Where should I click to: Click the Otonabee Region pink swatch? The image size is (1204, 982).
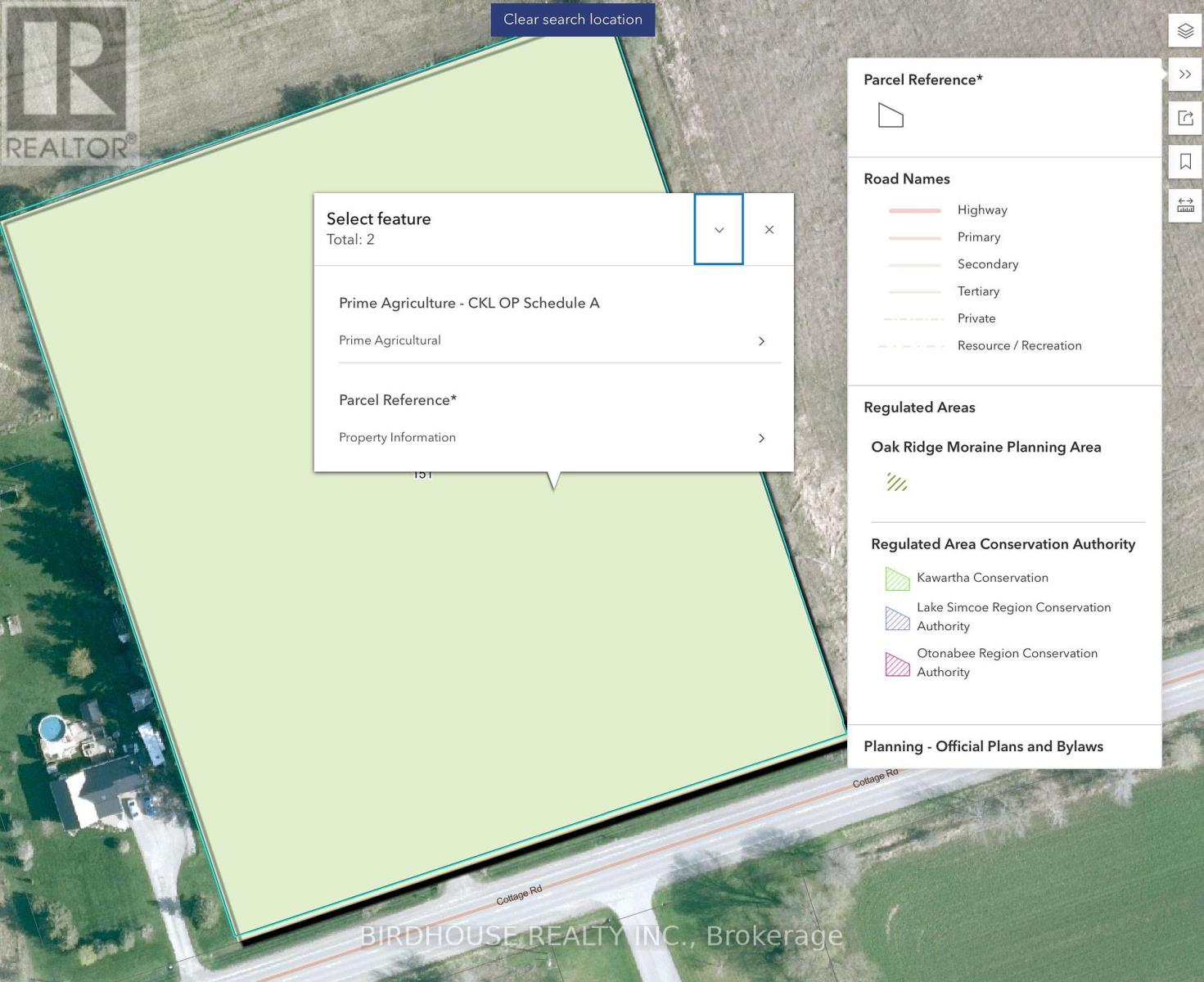pyautogui.click(x=897, y=664)
